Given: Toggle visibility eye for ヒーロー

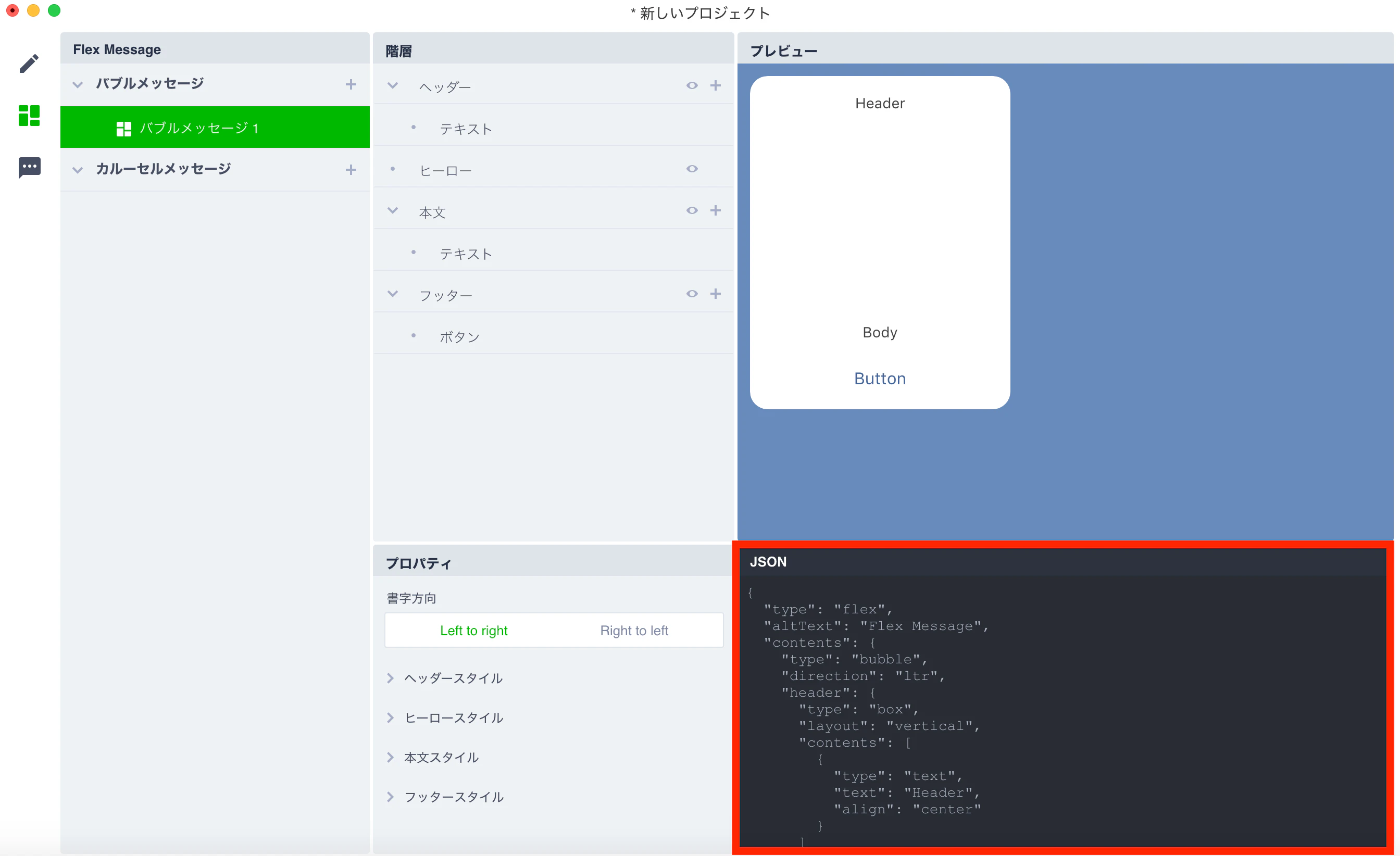Looking at the screenshot, I should [692, 169].
